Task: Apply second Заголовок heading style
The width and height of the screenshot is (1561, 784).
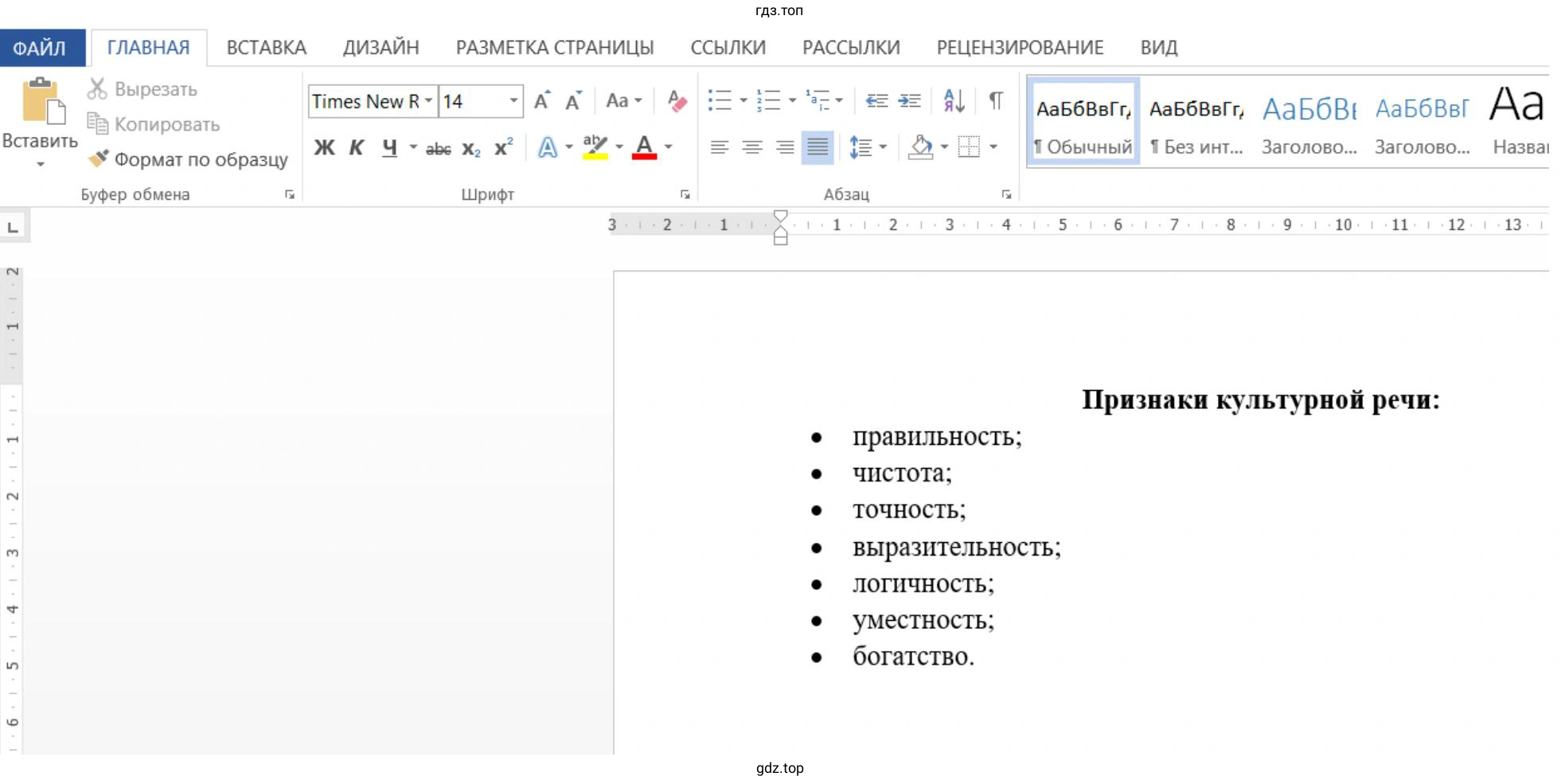Action: 1422,122
